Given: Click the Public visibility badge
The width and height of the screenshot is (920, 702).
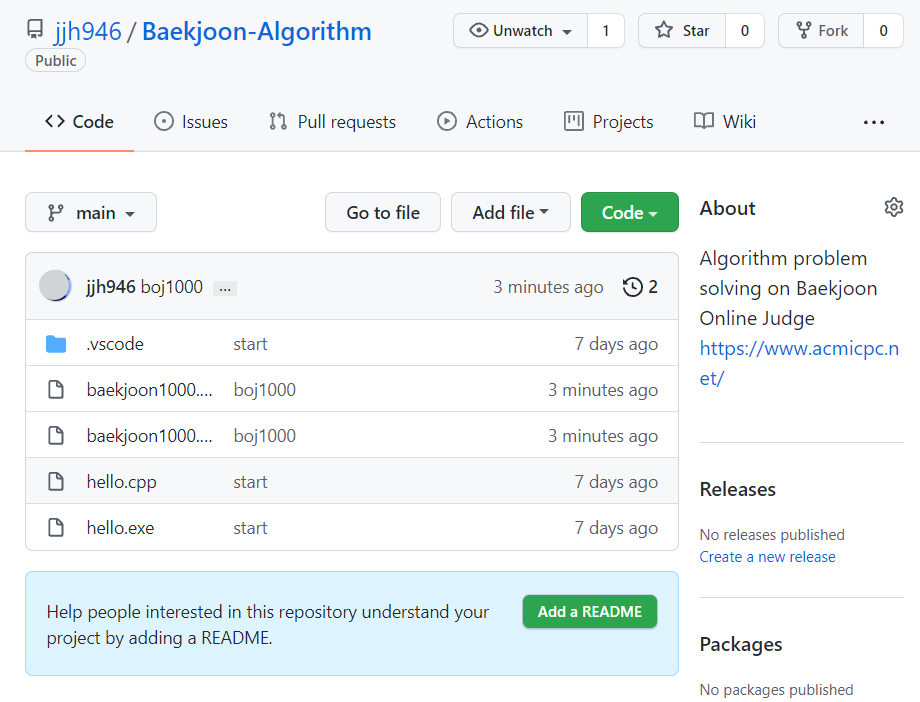Looking at the screenshot, I should (x=56, y=60).
